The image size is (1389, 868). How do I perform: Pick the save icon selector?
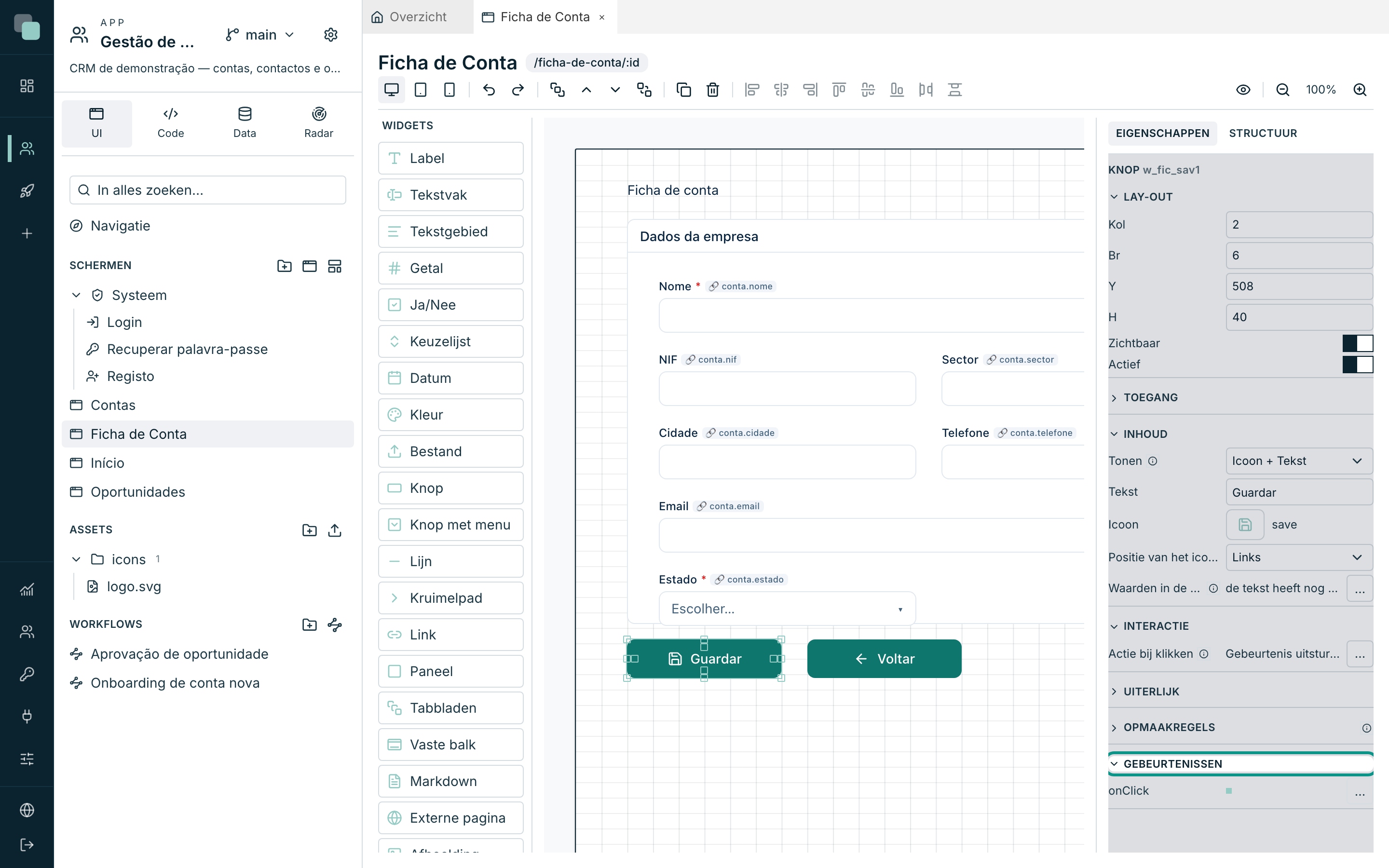(x=1244, y=525)
